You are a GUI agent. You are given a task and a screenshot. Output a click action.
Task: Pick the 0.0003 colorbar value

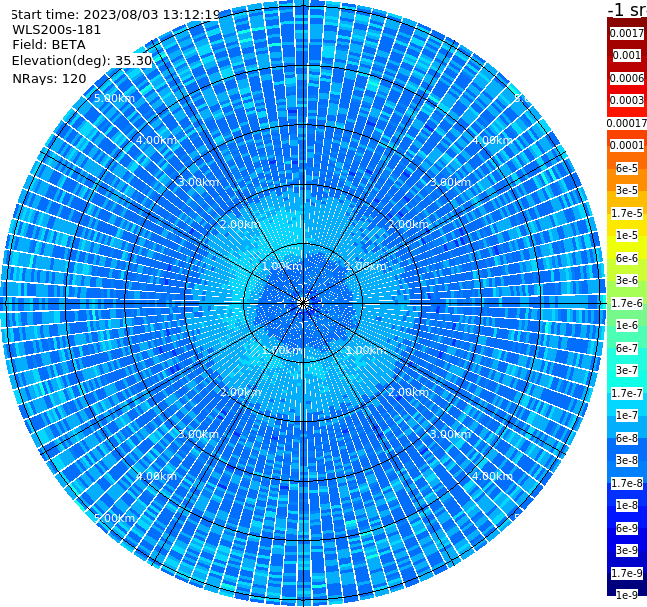[627, 100]
